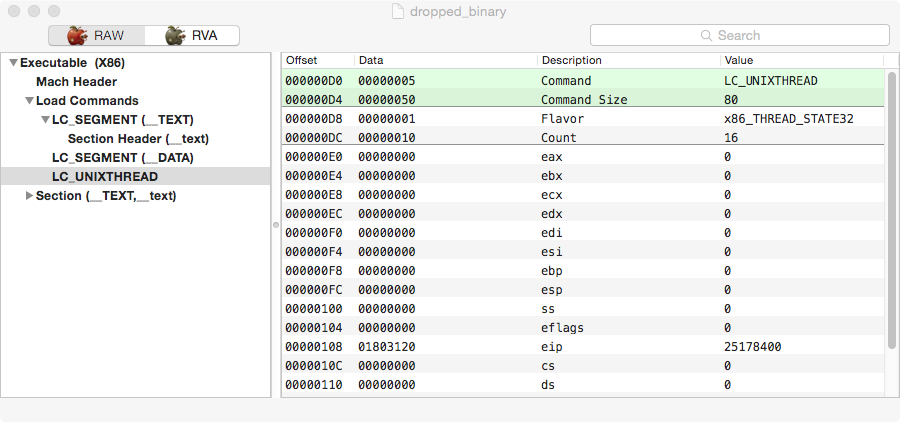This screenshot has height=422, width=900.
Task: Expand the Section (__TEXT,__text) node
Action: point(29,196)
